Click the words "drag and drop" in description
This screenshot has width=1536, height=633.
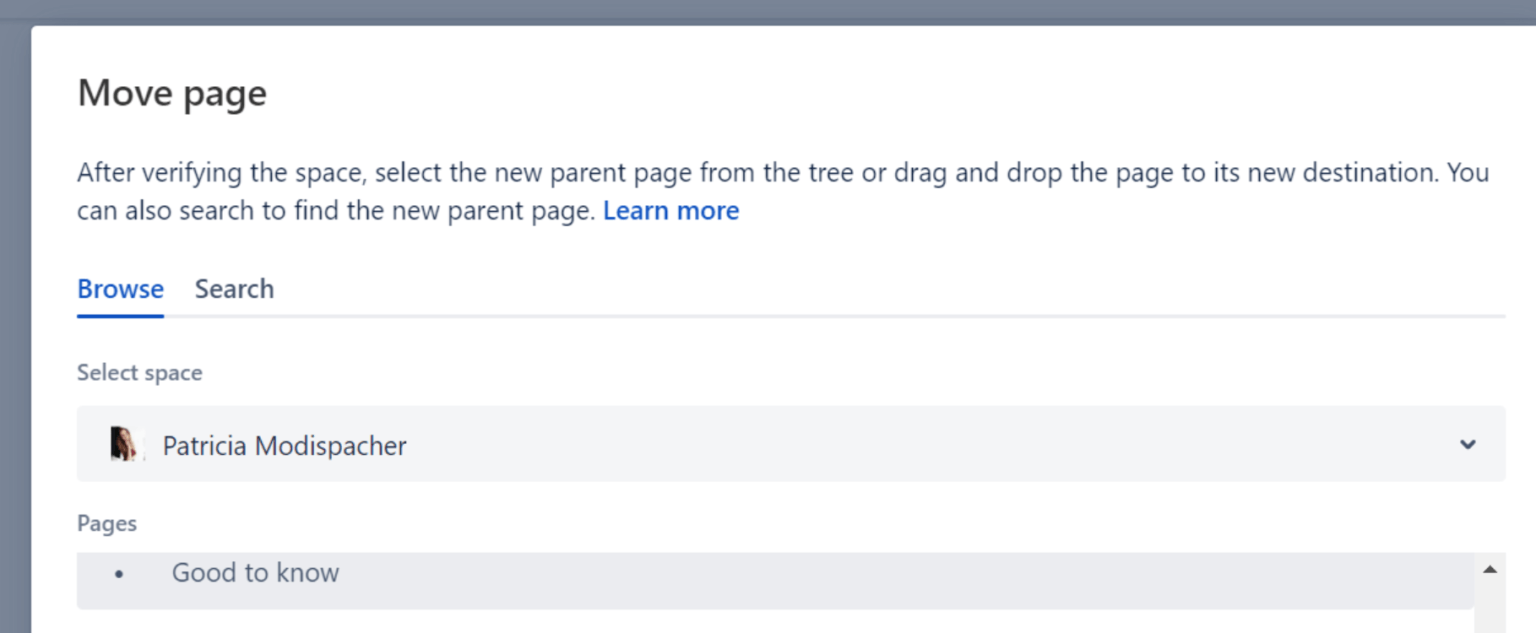tap(1014, 172)
